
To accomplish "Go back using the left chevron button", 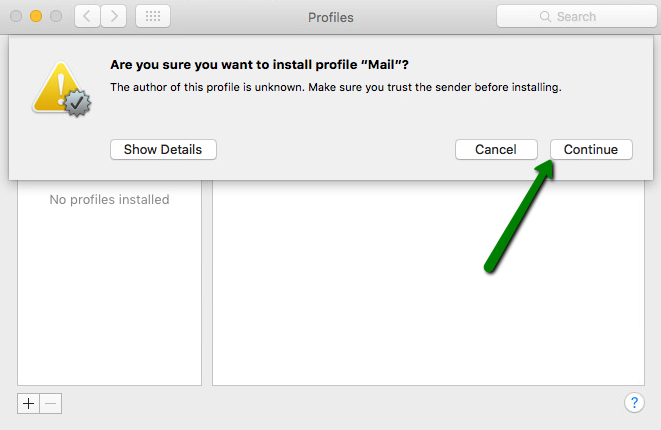I will 87,16.
